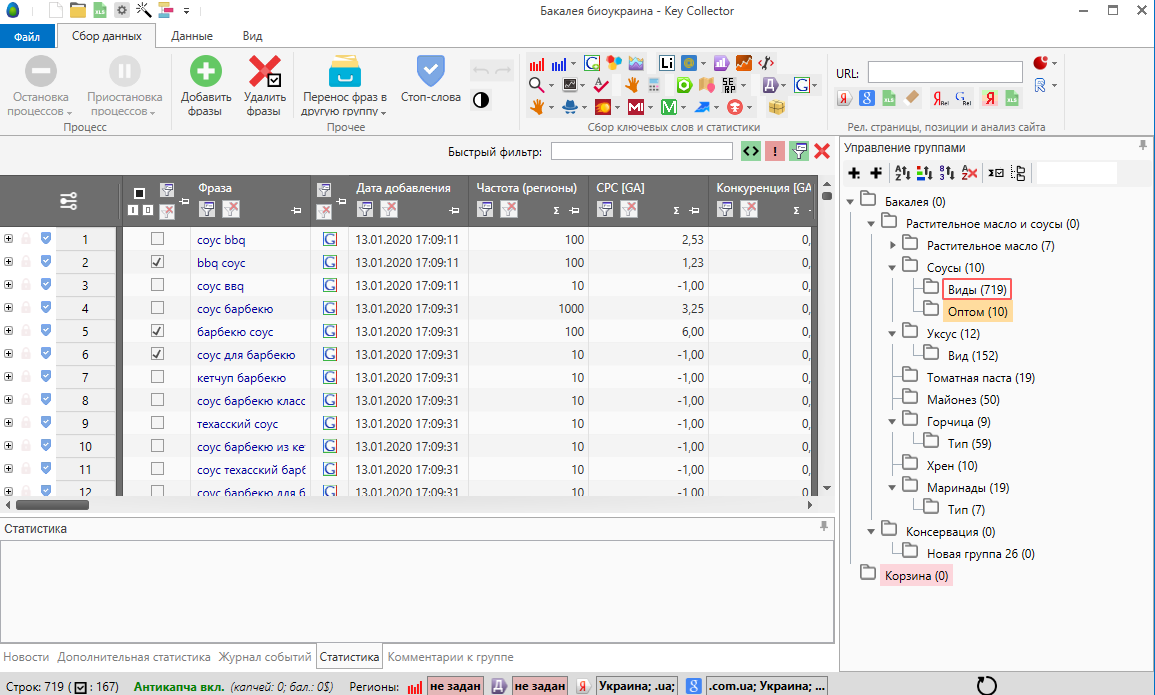Sort groups by color icon
Image resolution: width=1155 pixels, height=695 pixels.
click(924, 173)
